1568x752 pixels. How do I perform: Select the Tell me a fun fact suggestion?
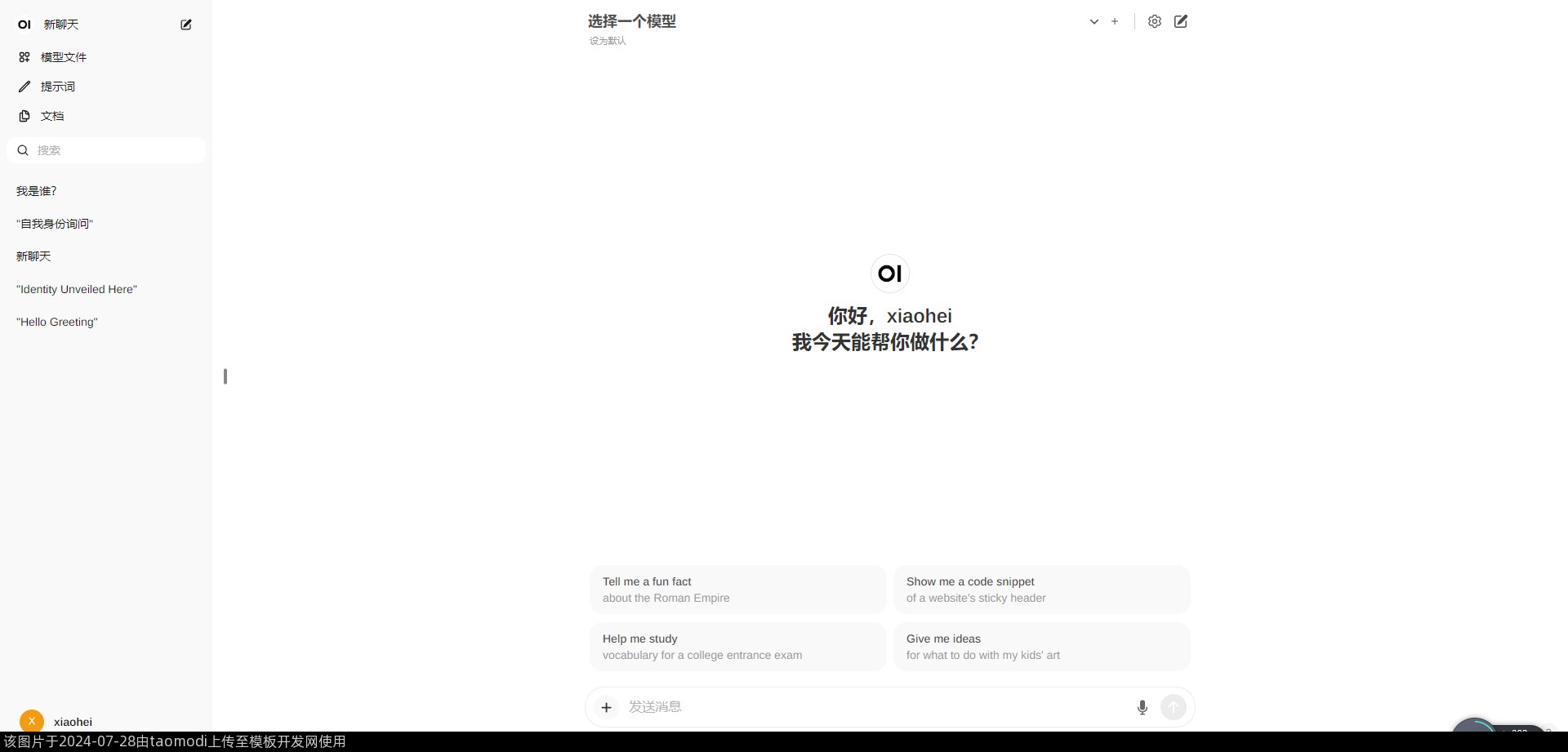[x=737, y=590]
